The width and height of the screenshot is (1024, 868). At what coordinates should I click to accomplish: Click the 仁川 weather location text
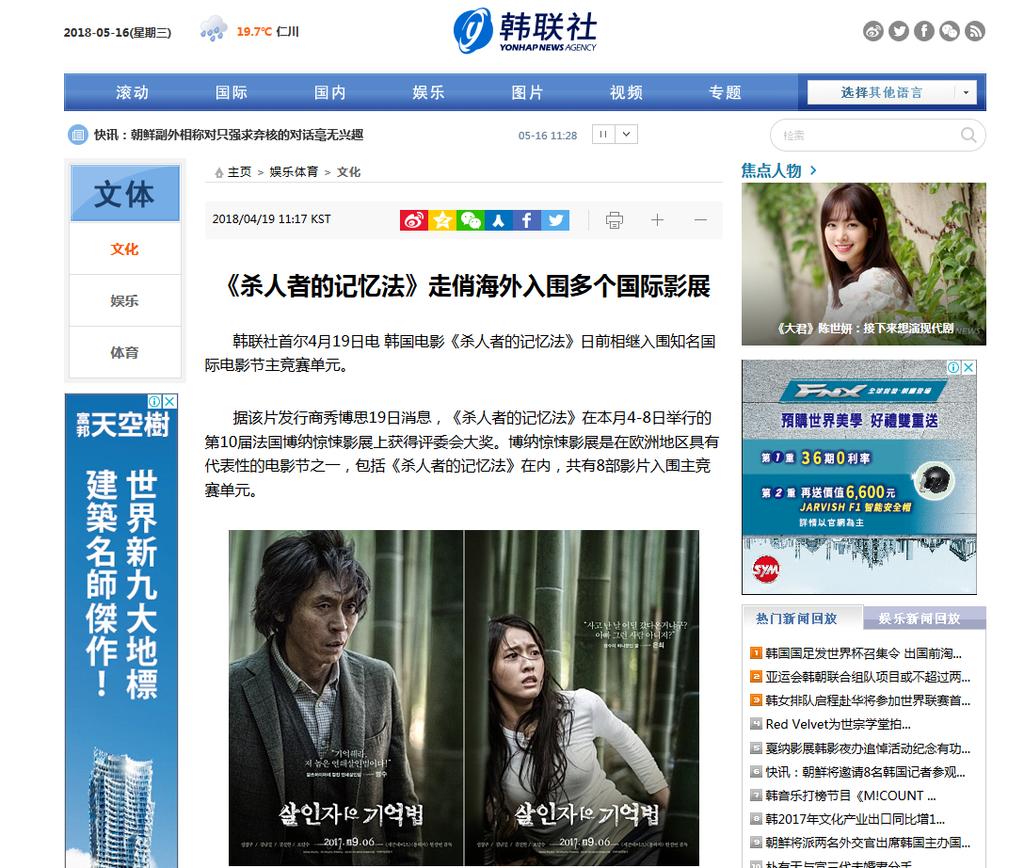click(287, 31)
